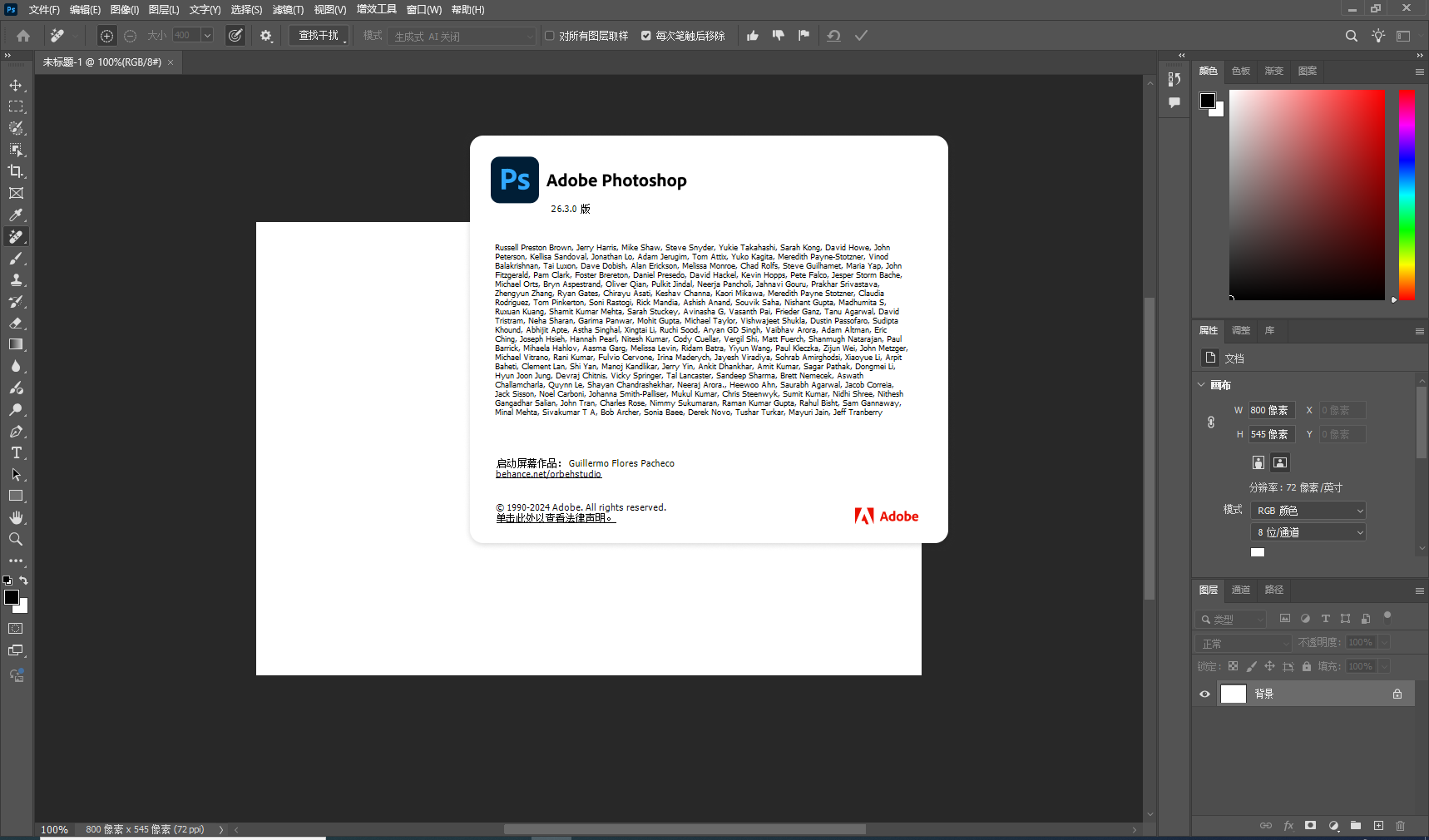Set landscape orientation in properties panel
This screenshot has width=1429, height=840.
coord(1280,462)
